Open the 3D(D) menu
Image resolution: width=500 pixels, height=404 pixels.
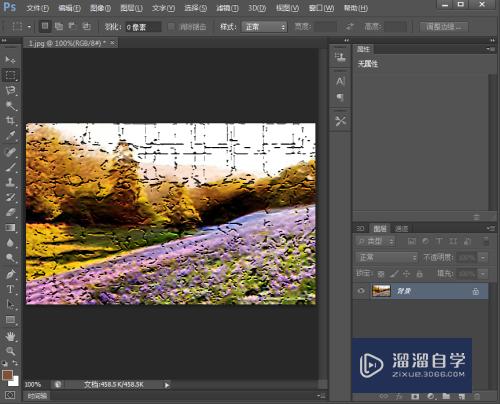tap(257, 8)
